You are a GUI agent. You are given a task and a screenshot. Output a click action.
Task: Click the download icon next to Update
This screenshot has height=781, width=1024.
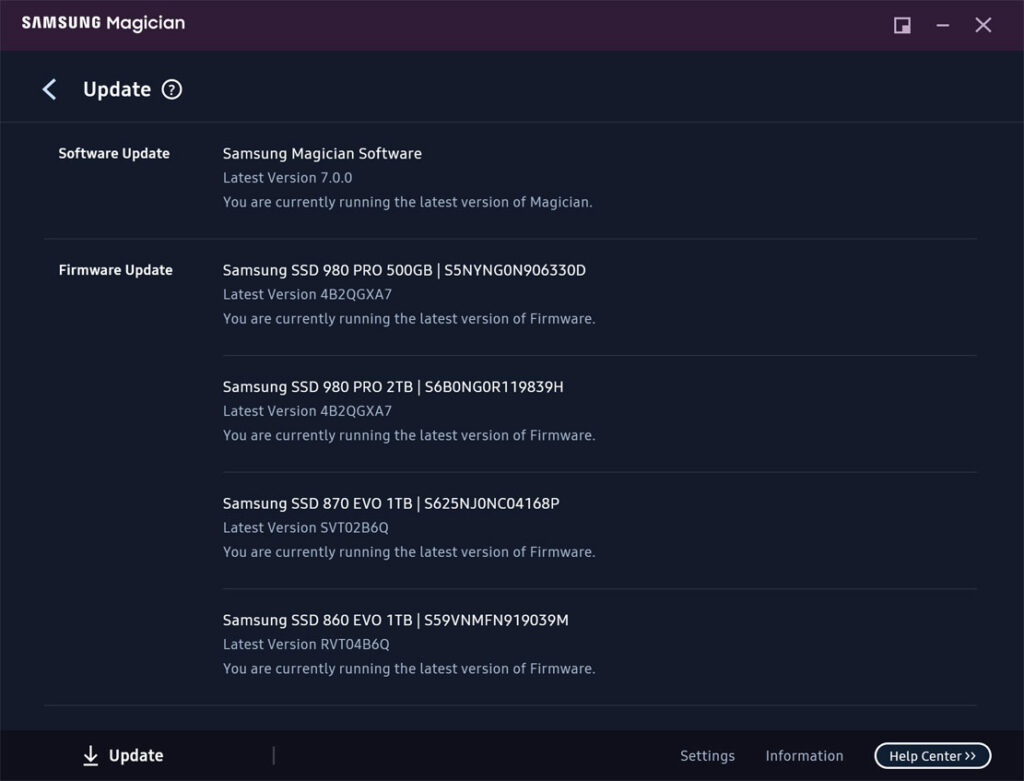point(91,755)
